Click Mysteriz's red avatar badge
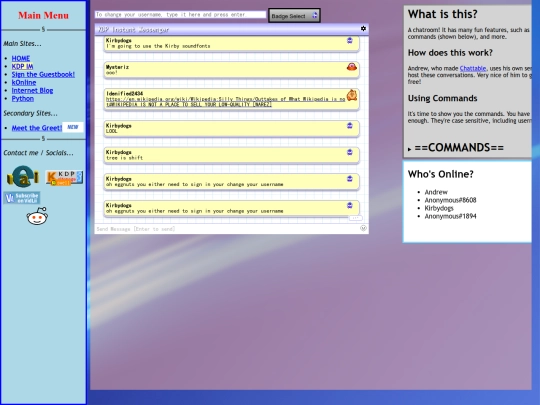The width and height of the screenshot is (540, 405). 352,66
